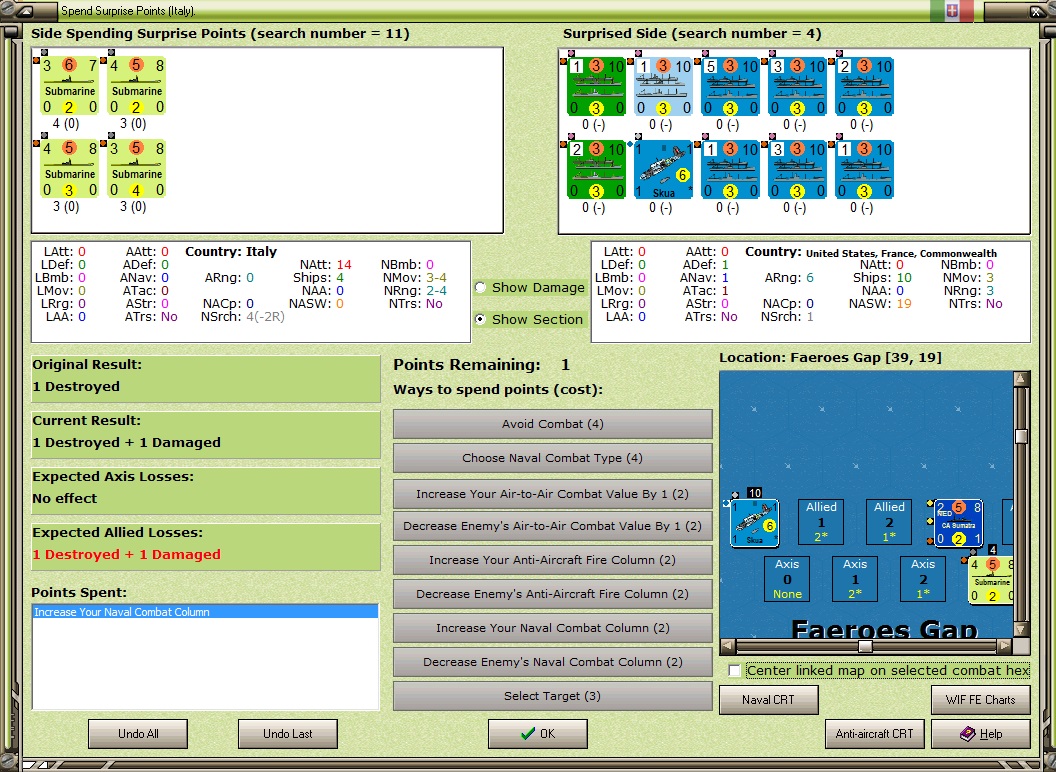Open the Naval CRT chart

click(x=768, y=700)
